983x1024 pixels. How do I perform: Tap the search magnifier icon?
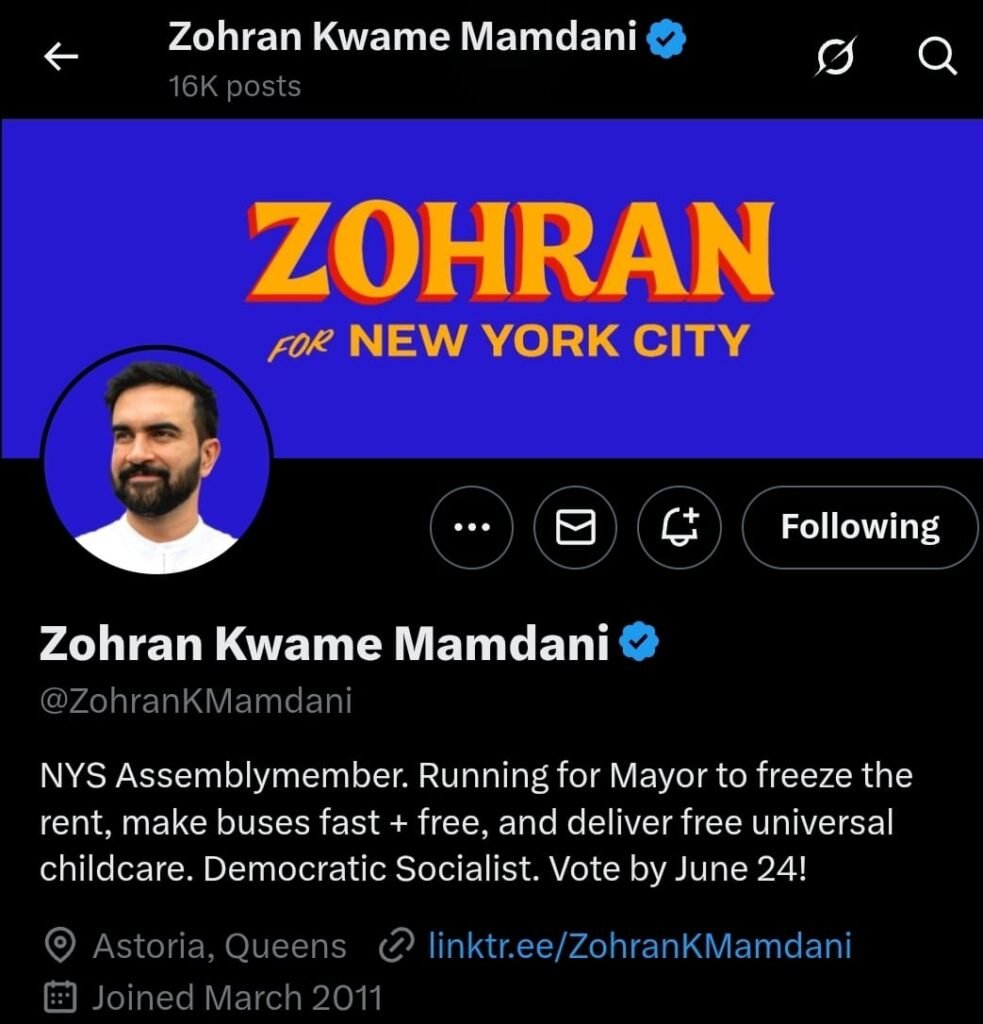pos(937,57)
